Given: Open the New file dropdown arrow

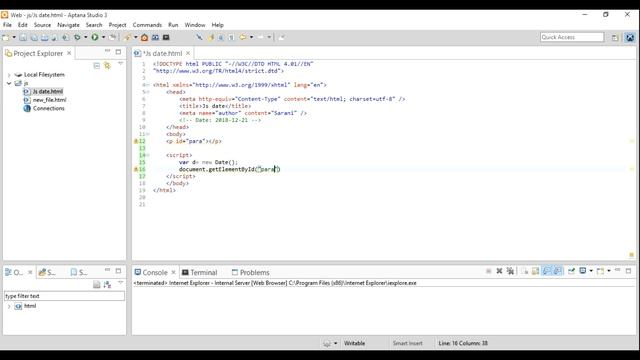Looking at the screenshot, I should (x=14, y=37).
